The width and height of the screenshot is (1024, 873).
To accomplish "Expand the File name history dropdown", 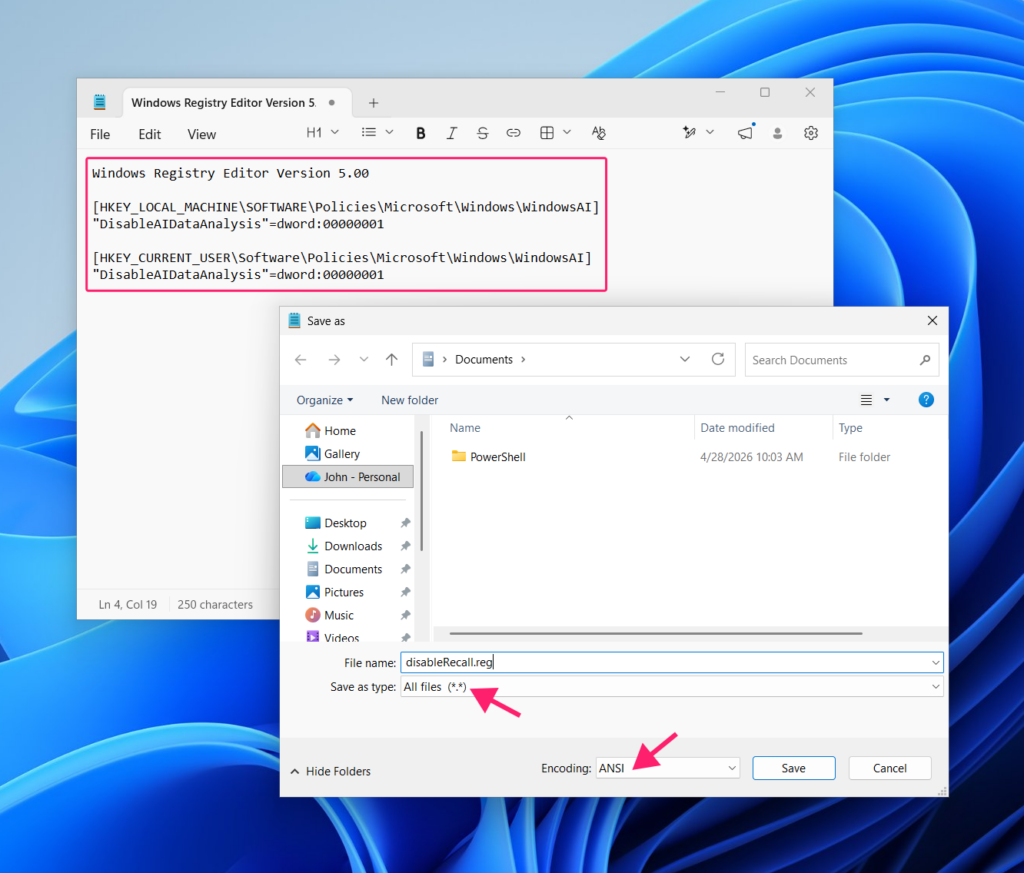I will (x=935, y=663).
